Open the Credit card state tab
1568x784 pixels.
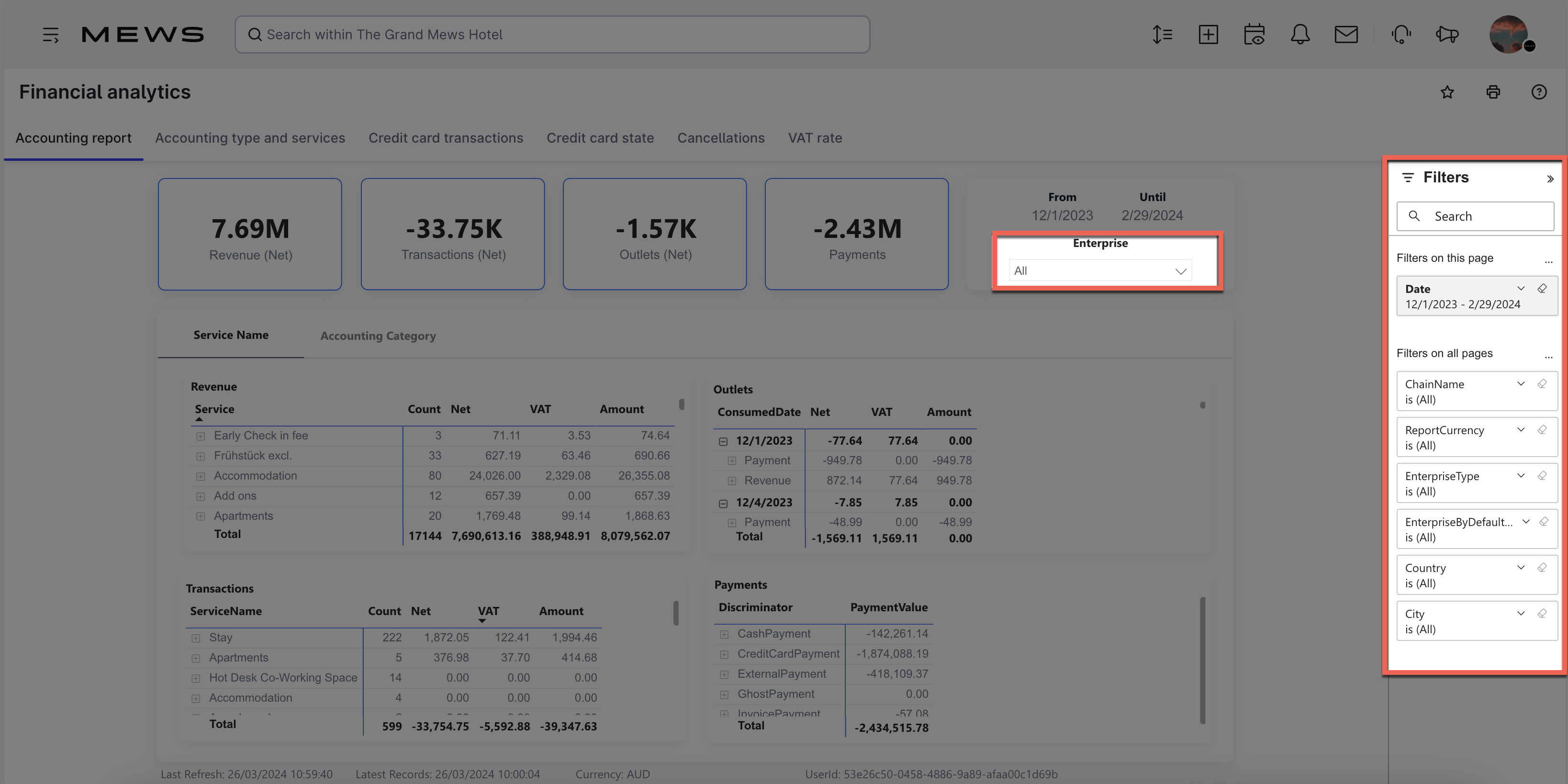pyautogui.click(x=600, y=138)
